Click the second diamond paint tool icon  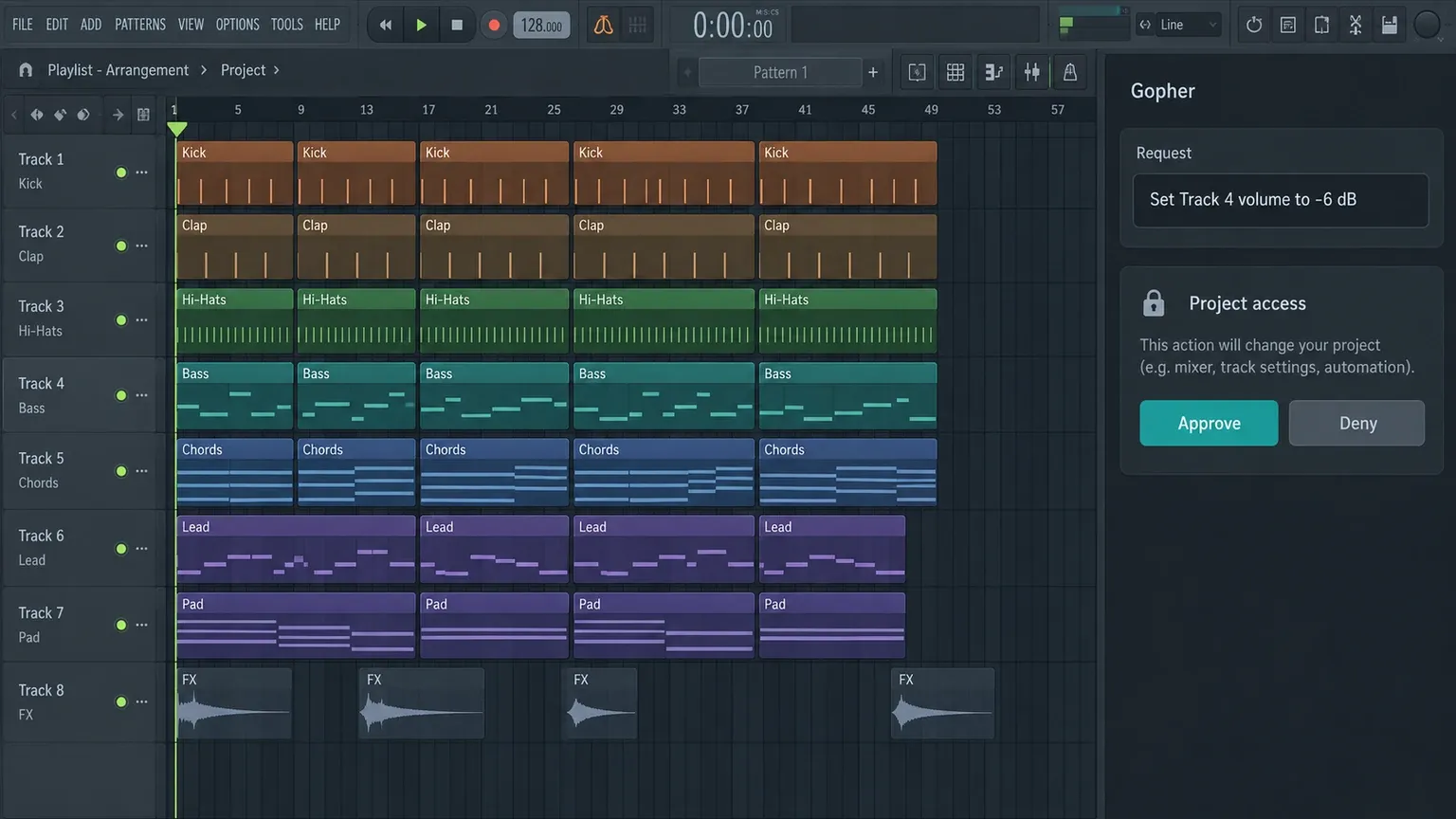60,115
